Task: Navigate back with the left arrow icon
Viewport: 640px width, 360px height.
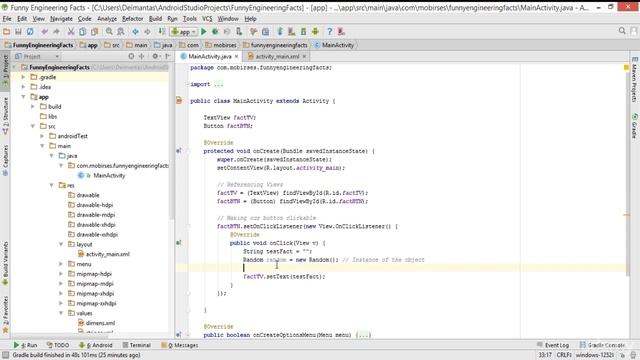Action: click(135, 31)
